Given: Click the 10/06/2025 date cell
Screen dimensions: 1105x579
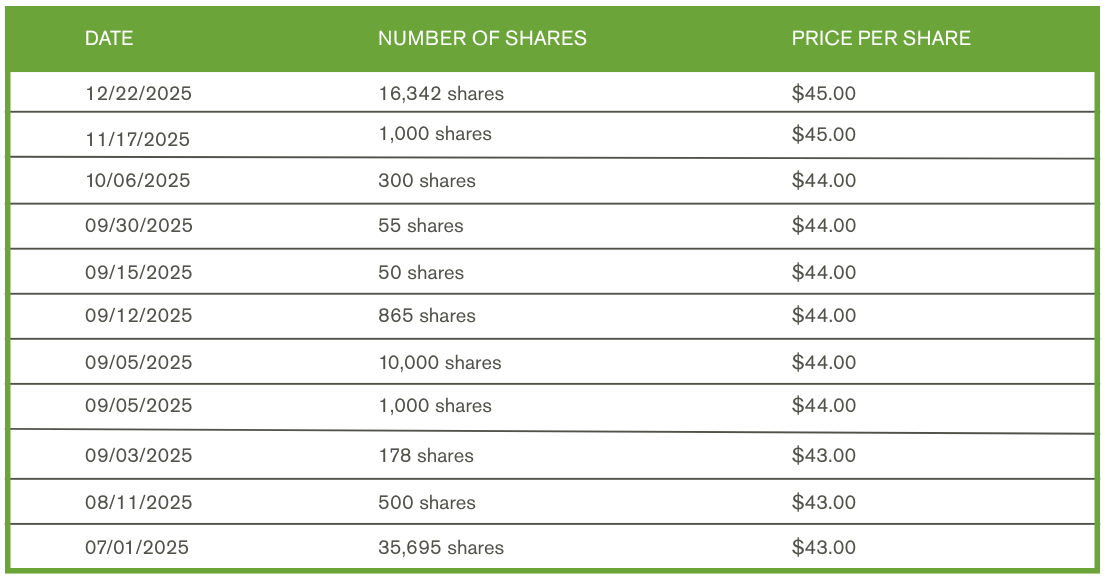Looking at the screenshot, I should pos(137,181).
